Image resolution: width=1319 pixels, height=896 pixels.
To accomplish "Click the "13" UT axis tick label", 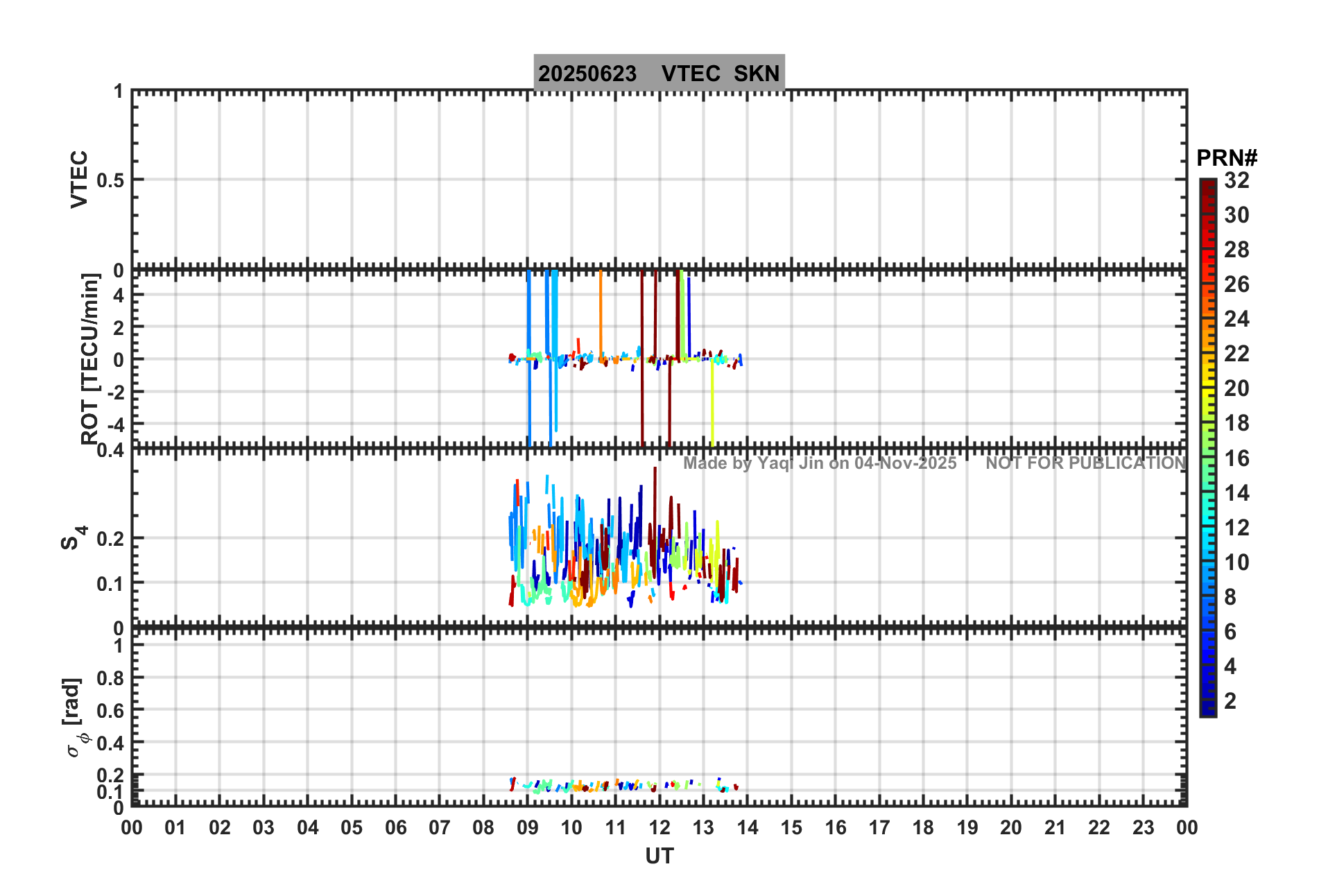I will [703, 827].
